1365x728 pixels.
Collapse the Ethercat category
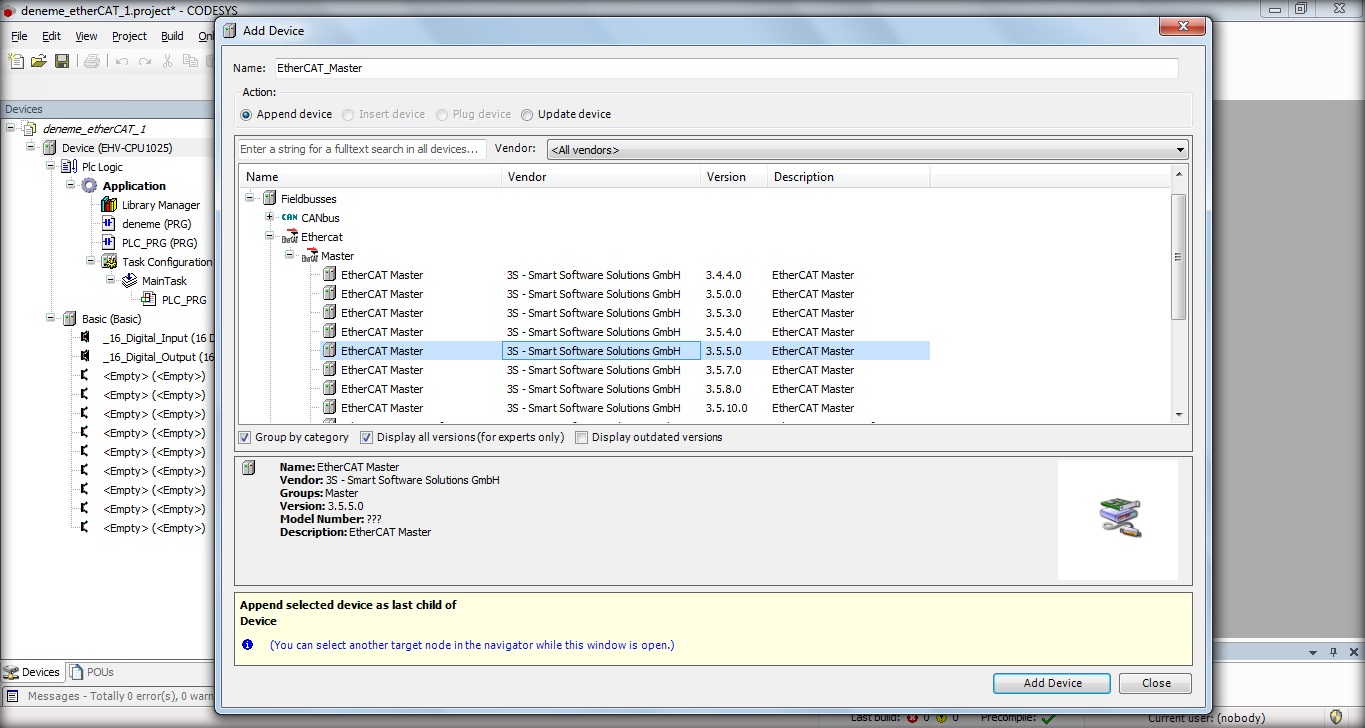tap(269, 237)
